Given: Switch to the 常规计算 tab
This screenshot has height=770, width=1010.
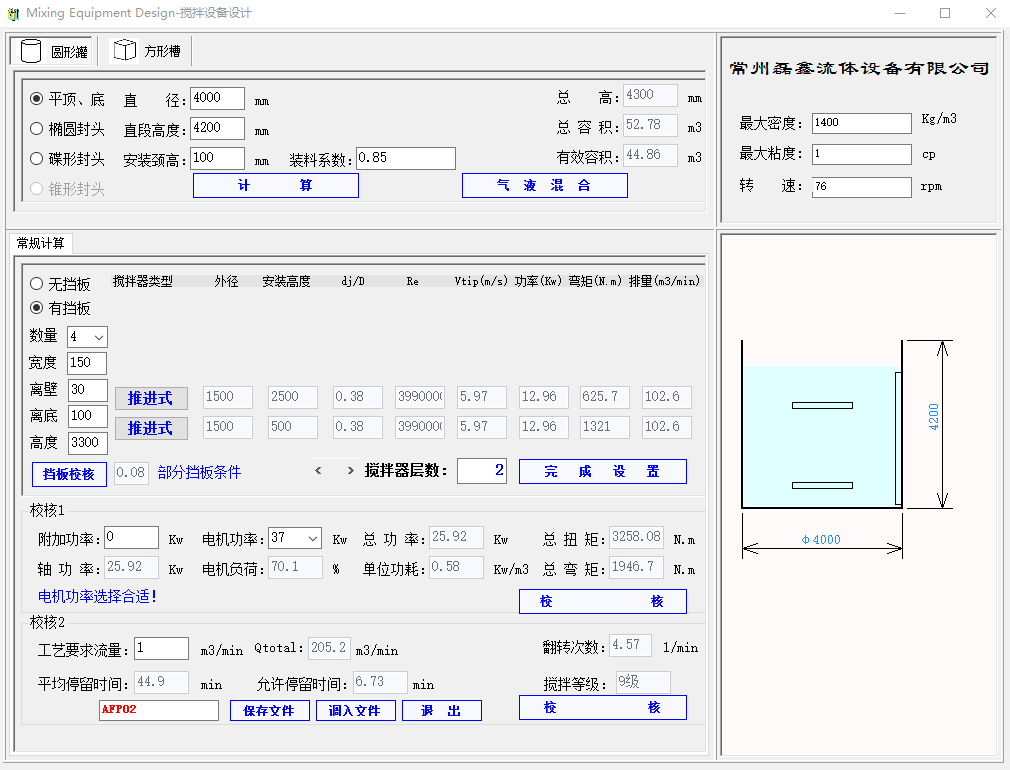Looking at the screenshot, I should point(41,243).
